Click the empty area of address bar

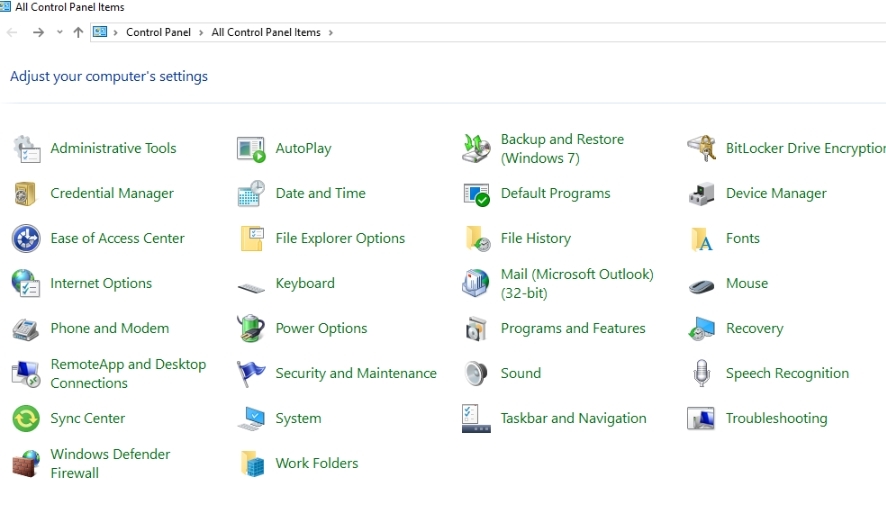click(600, 33)
